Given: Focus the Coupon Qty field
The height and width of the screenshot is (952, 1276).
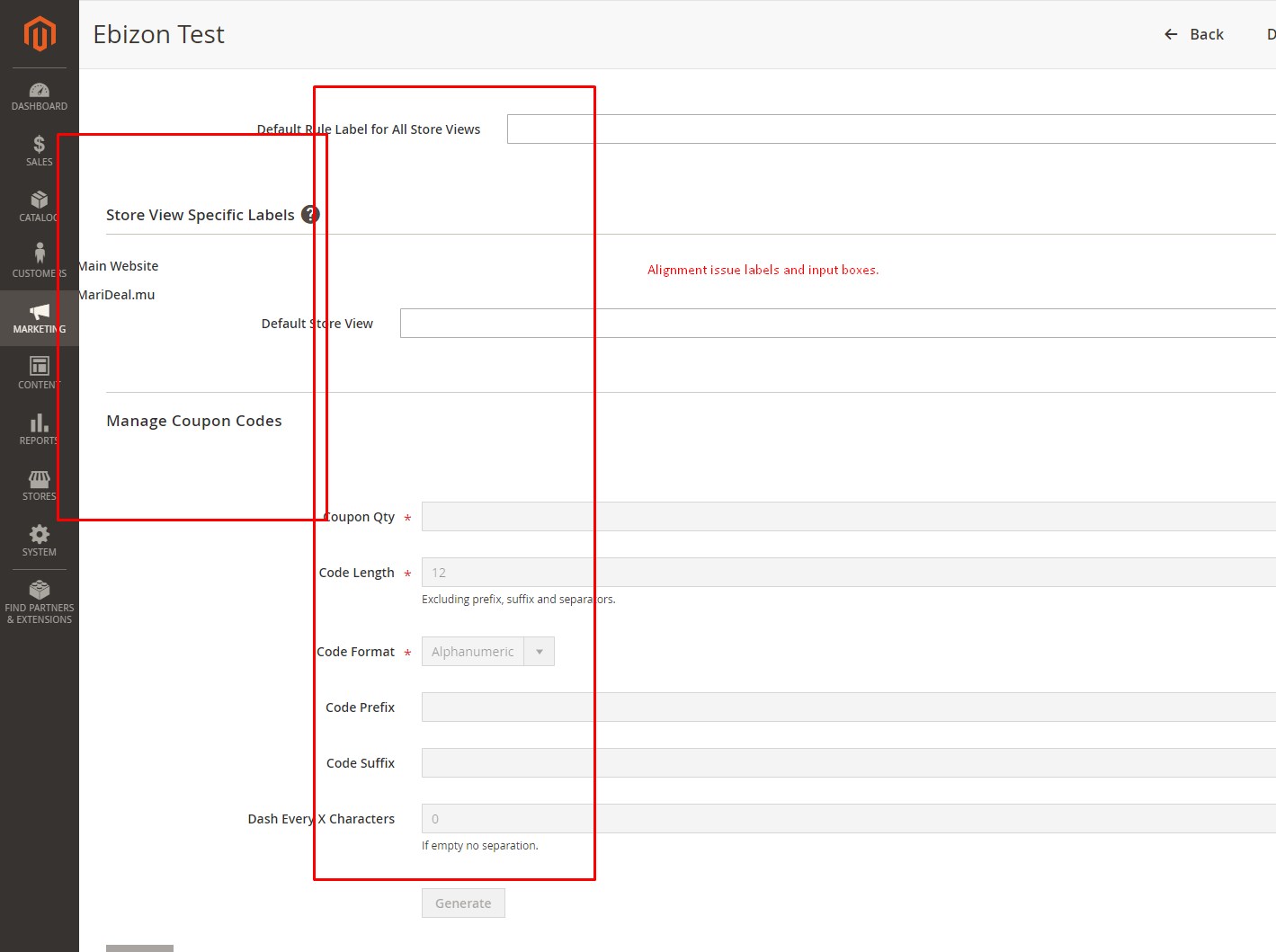Looking at the screenshot, I should click(x=540, y=515).
